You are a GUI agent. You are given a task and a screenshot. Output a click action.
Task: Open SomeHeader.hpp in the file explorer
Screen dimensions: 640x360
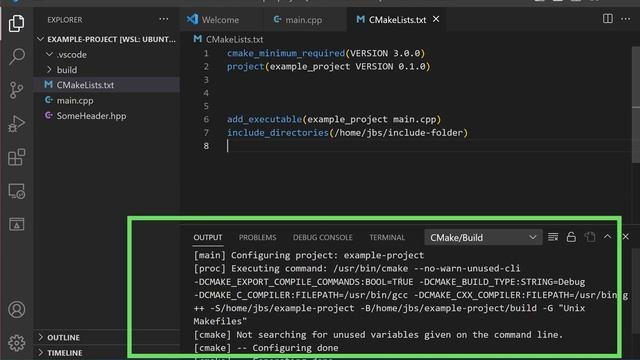click(107, 116)
